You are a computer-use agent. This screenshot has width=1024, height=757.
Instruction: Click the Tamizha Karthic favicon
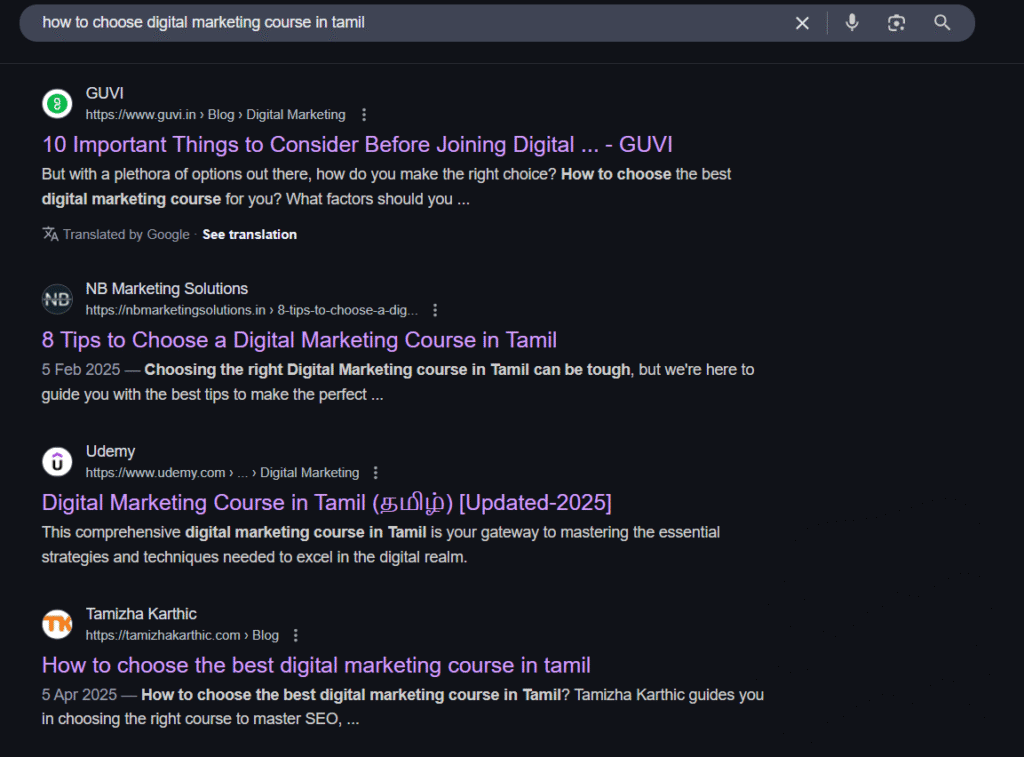point(57,624)
